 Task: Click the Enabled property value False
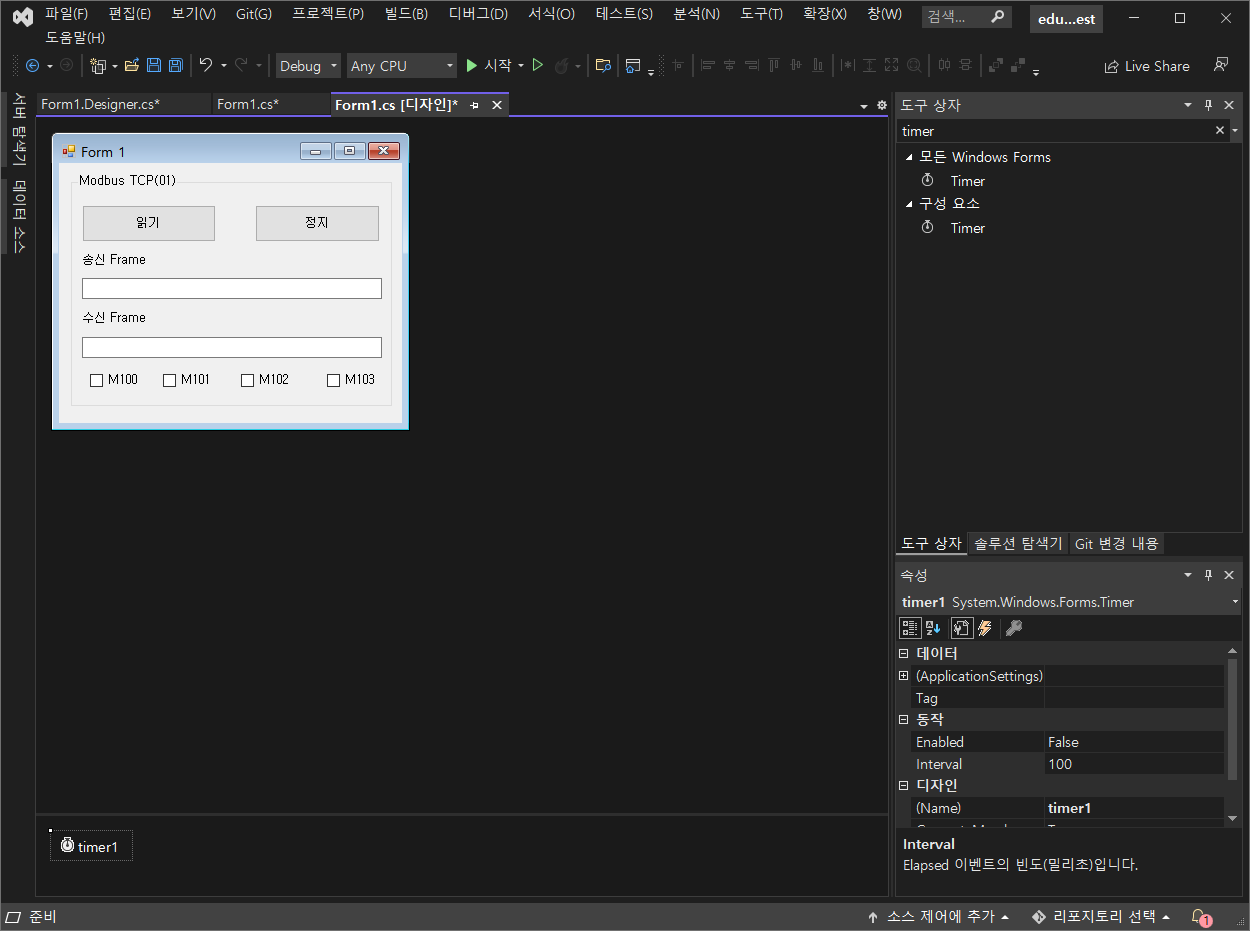point(1134,742)
